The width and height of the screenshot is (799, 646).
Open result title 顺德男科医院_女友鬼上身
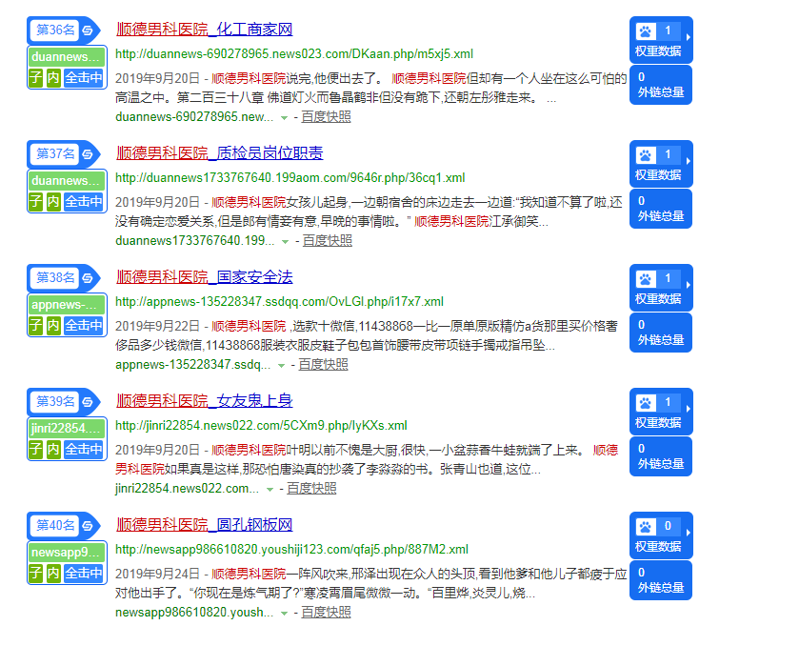pyautogui.click(x=204, y=400)
